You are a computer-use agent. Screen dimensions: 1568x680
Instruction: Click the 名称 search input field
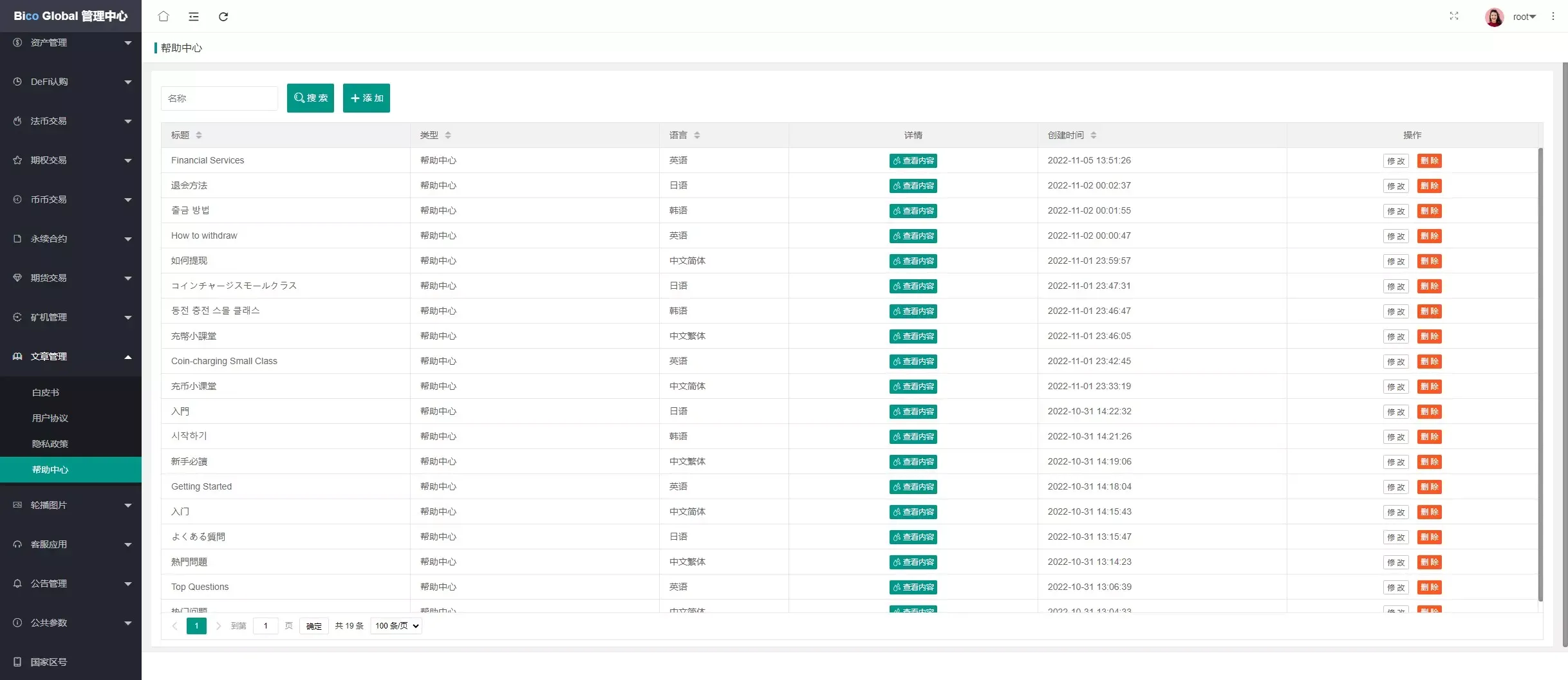219,98
